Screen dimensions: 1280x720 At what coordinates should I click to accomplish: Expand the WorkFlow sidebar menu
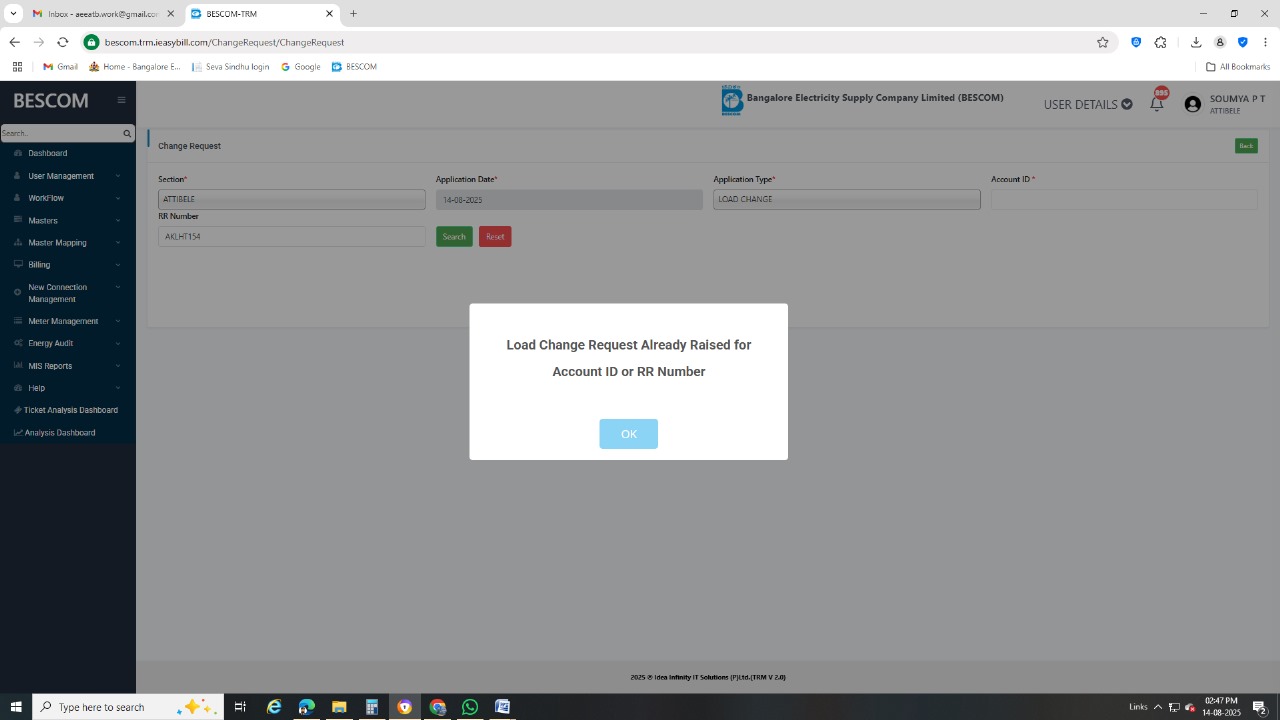68,198
